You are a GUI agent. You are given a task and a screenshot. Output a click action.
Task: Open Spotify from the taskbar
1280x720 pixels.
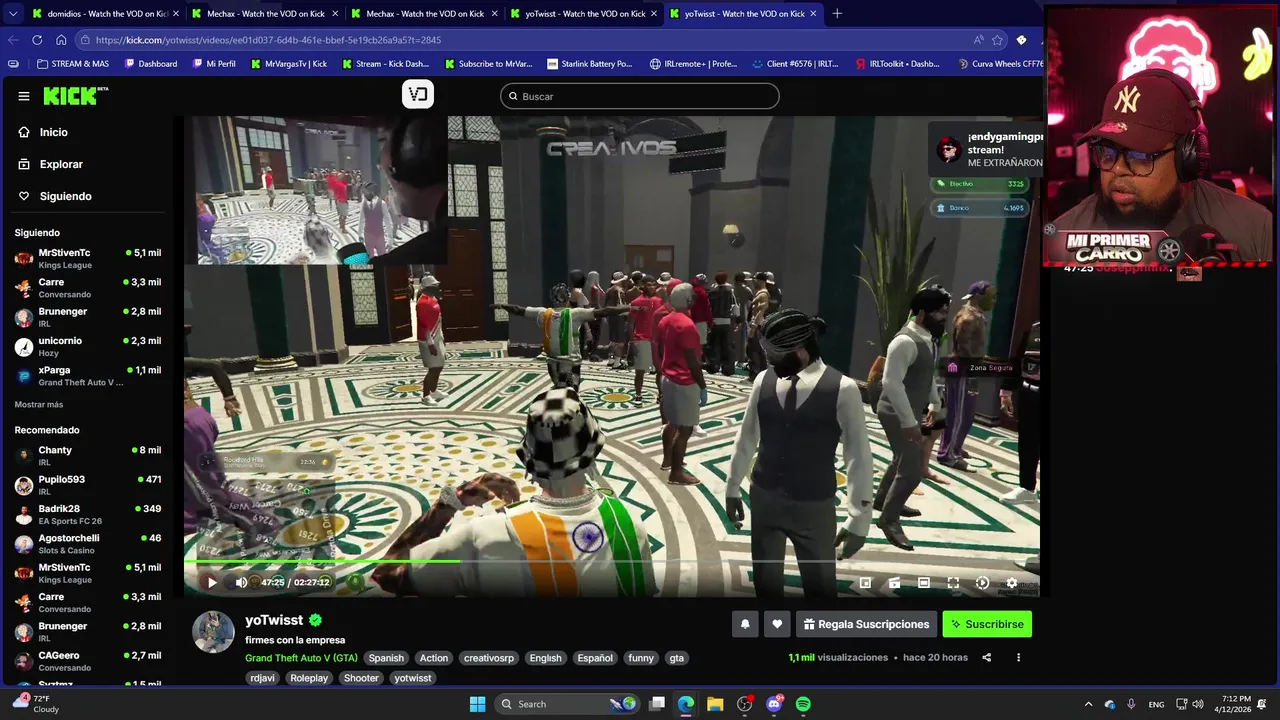[x=803, y=704]
